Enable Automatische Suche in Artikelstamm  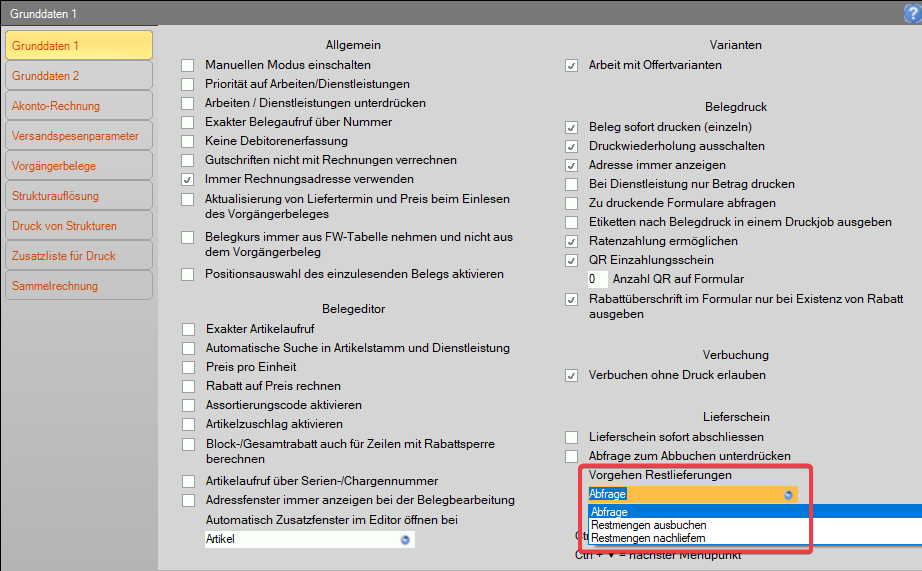(x=188, y=348)
